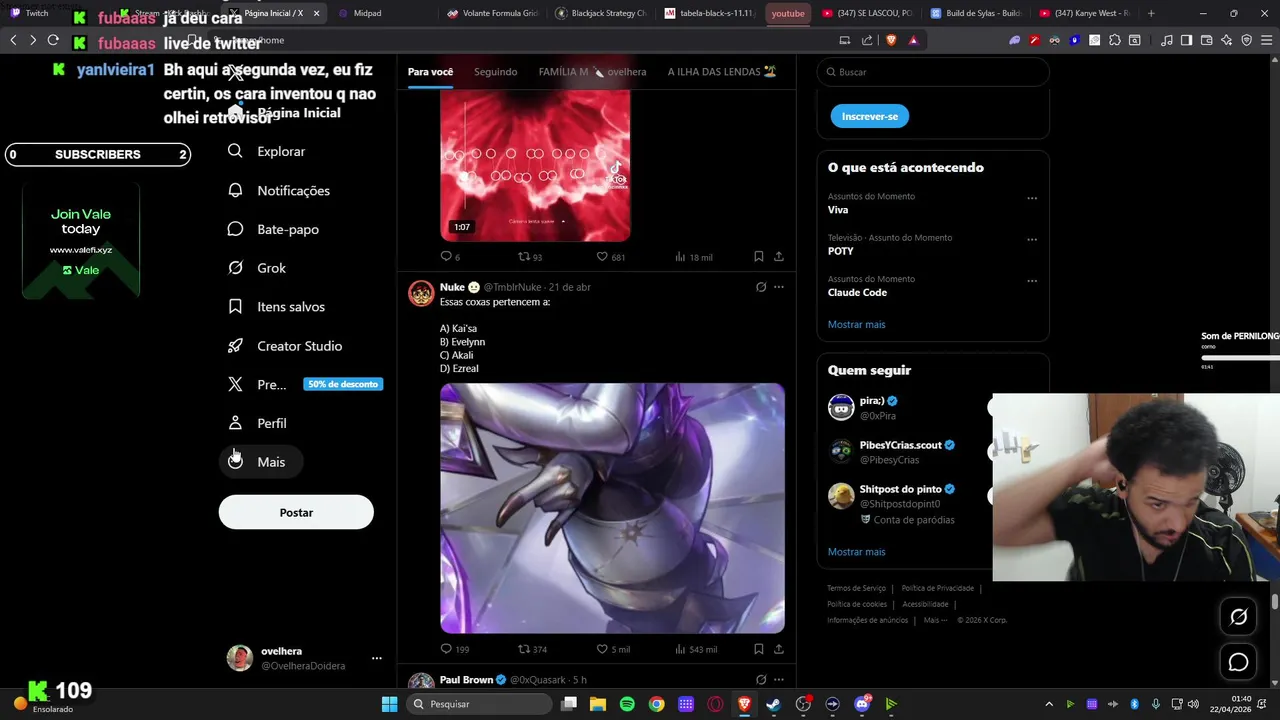Click the Windows Start button
Screen dimensions: 1280x720
389,704
